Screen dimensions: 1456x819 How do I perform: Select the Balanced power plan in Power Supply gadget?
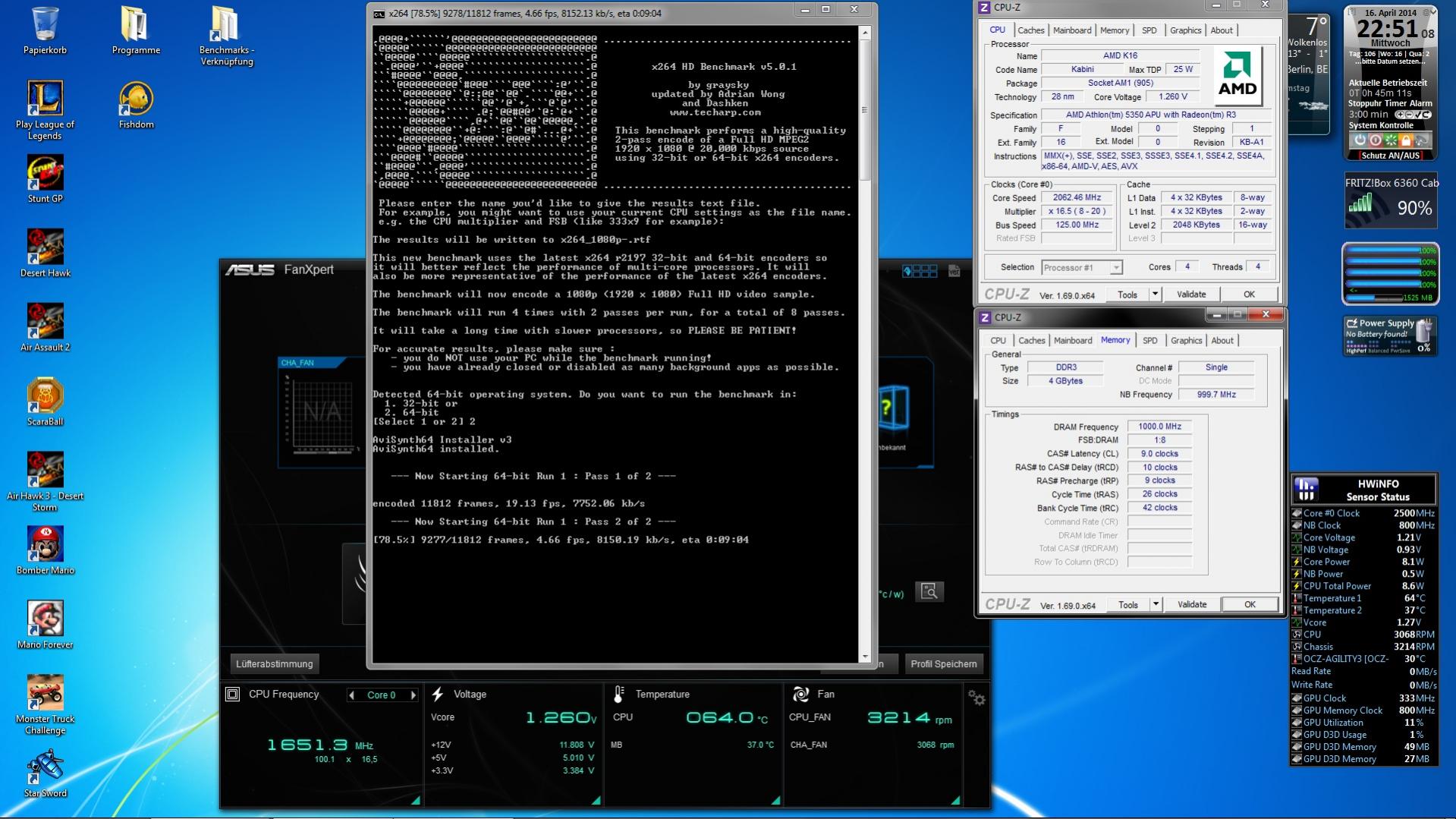click(x=1378, y=351)
